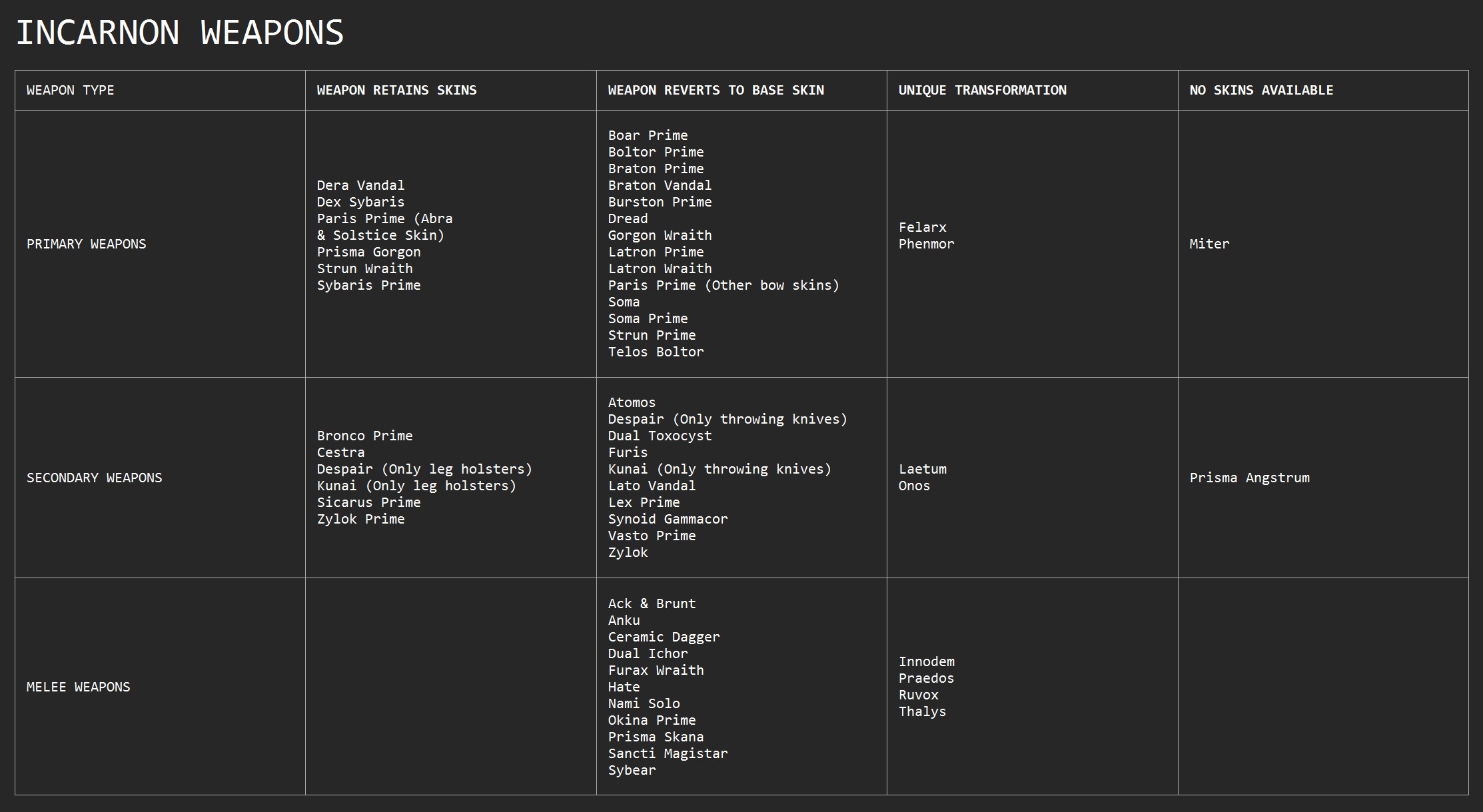
Task: Click the MELEE WEAPONS row label
Action: pos(78,687)
